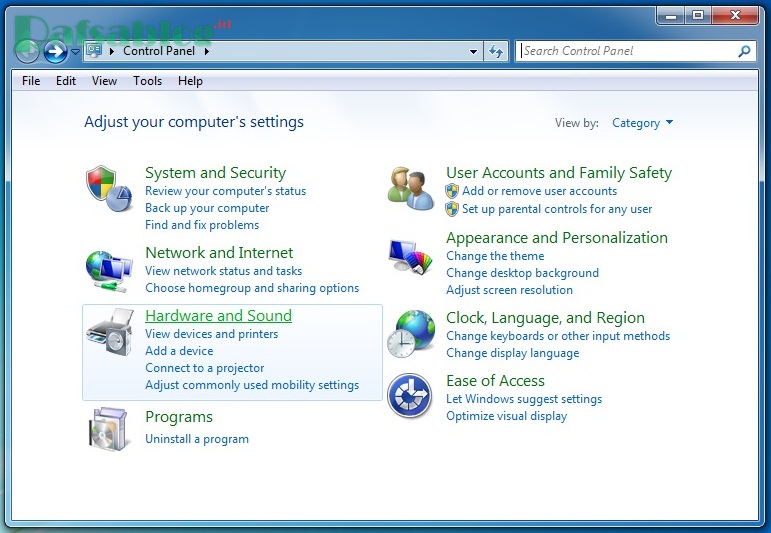Click Change the theme link
The height and width of the screenshot is (533, 771).
[x=495, y=256]
